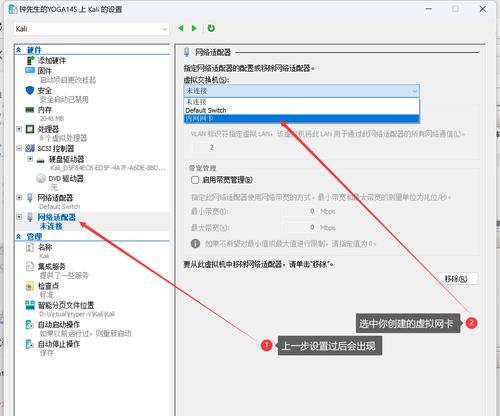Click the bandwidth info icon

click(195, 243)
